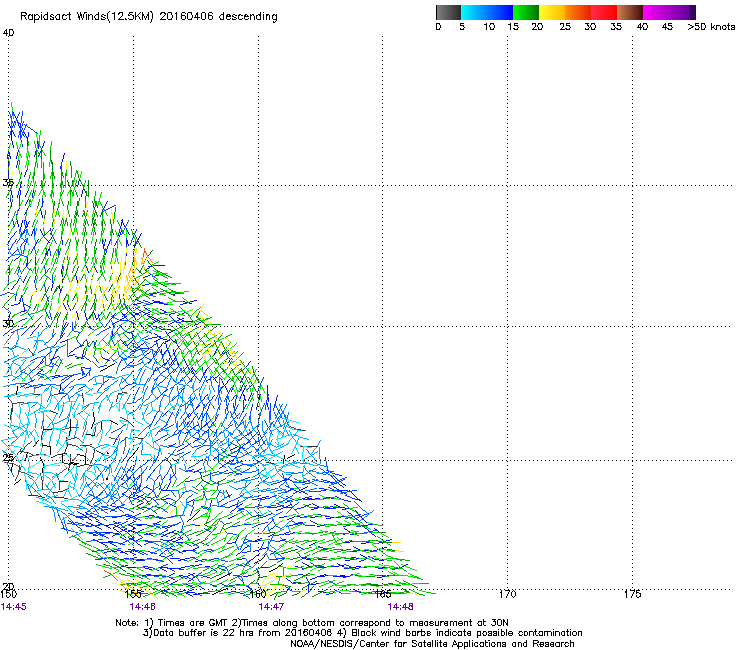
Task: Click the latitude label 30
Action: (x=8, y=323)
